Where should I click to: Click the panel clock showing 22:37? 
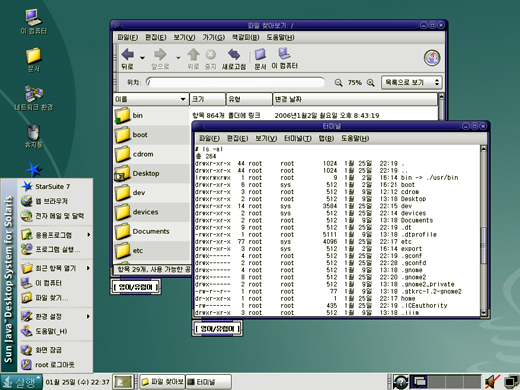[x=77, y=382]
